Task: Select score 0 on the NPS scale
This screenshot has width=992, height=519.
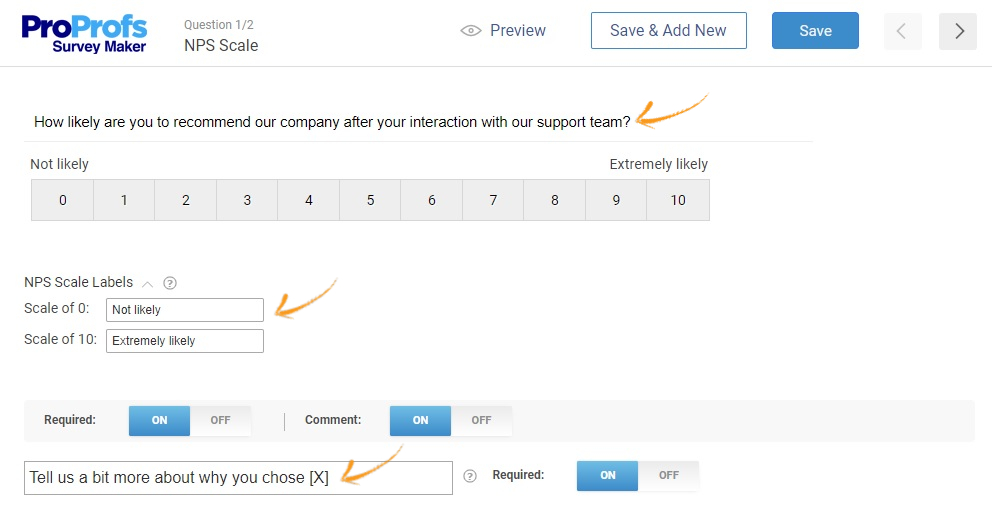Action: [x=63, y=200]
